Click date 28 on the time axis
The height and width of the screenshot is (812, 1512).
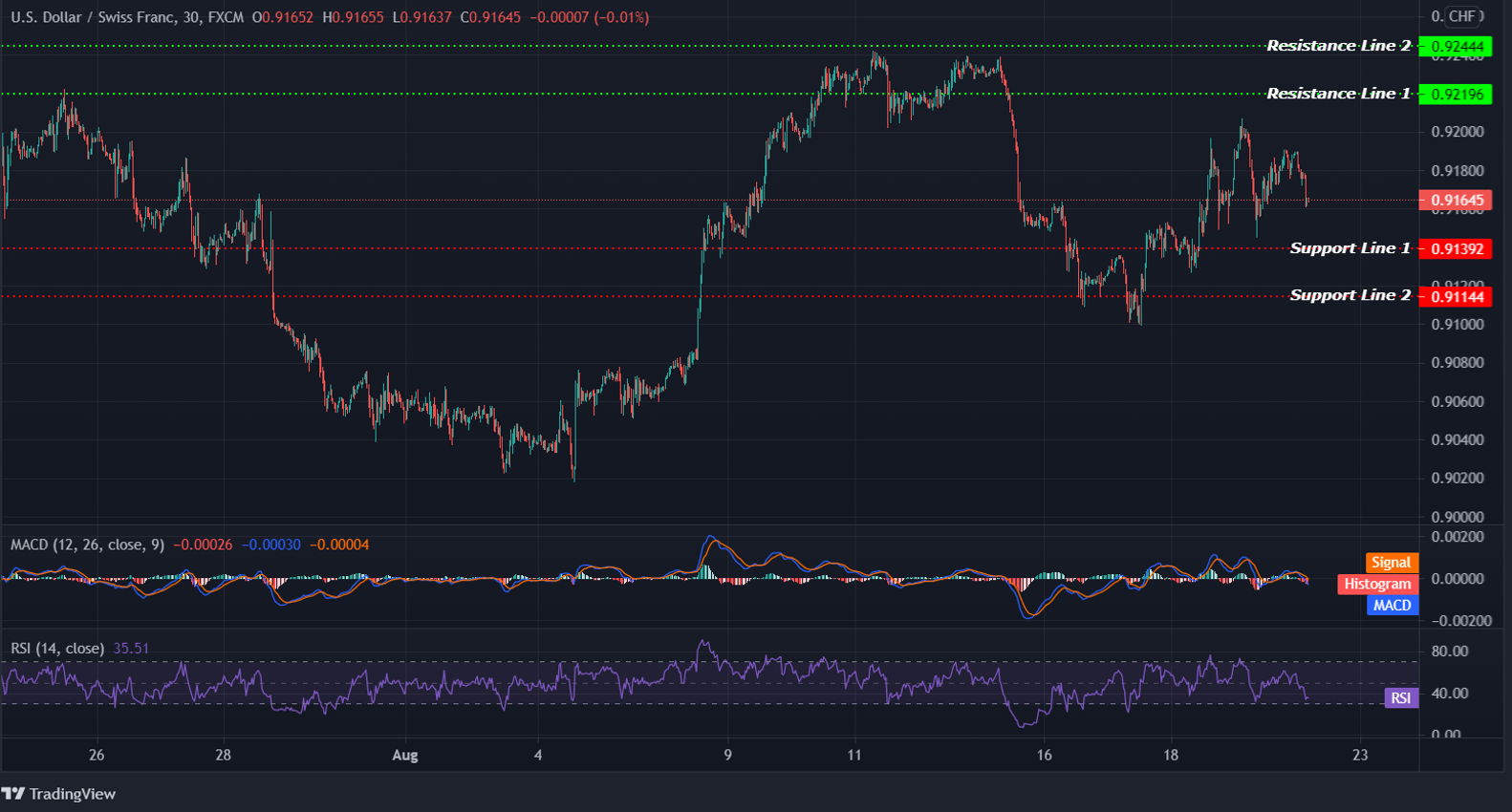point(223,755)
